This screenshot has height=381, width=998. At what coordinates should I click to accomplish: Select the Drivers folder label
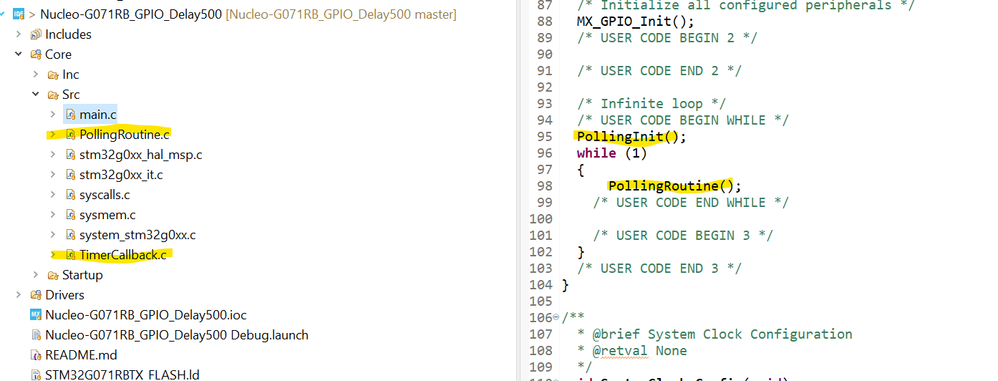coord(64,295)
